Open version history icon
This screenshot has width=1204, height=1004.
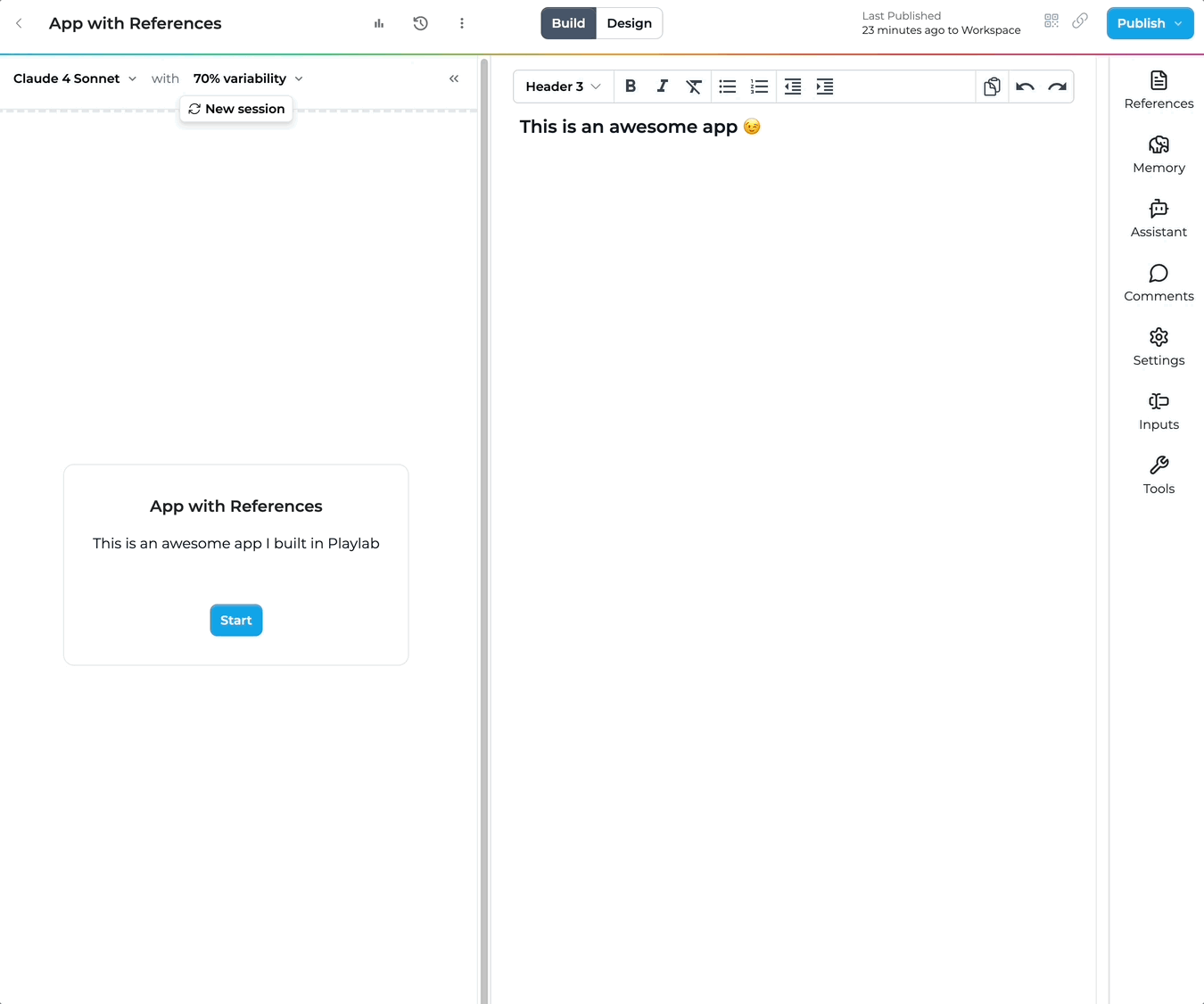tap(420, 23)
